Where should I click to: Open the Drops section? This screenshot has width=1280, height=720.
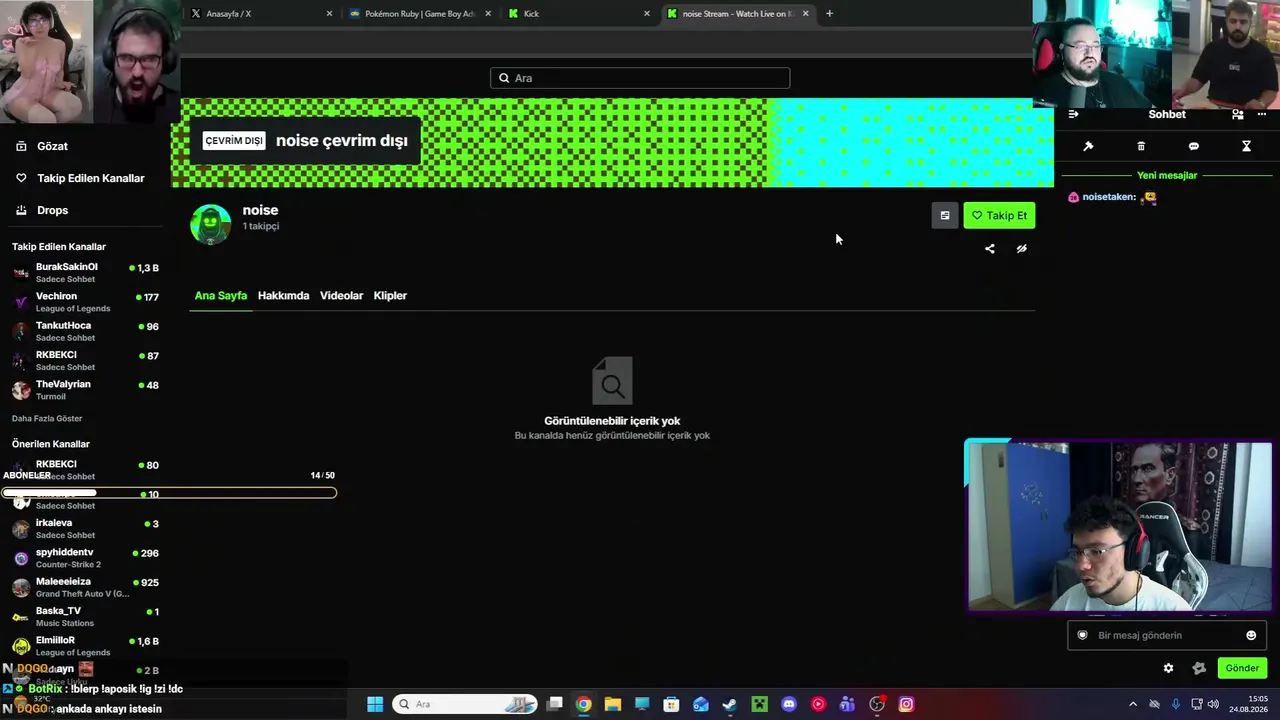(42, 210)
